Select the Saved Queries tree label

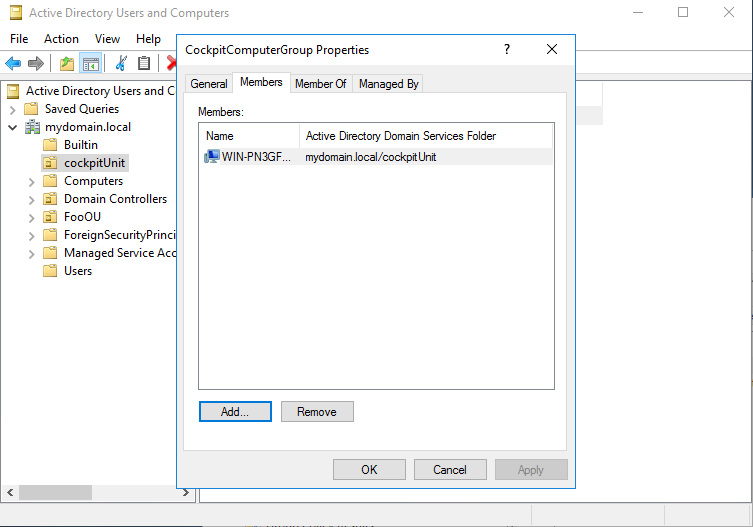82,109
